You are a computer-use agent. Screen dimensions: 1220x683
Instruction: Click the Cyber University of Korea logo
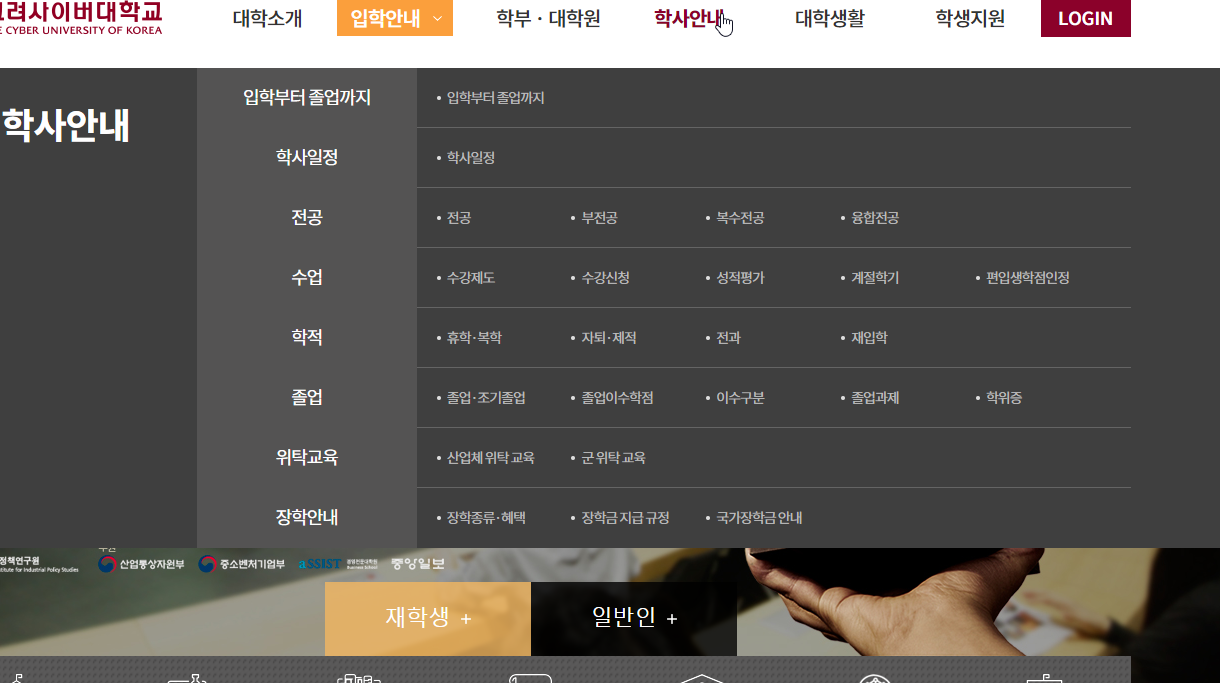(81, 18)
